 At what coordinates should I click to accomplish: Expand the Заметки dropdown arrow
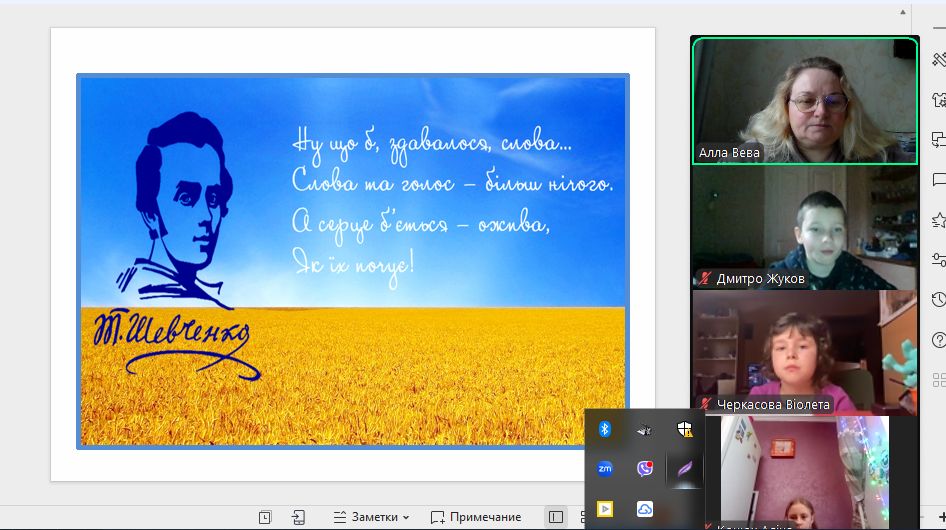(406, 517)
